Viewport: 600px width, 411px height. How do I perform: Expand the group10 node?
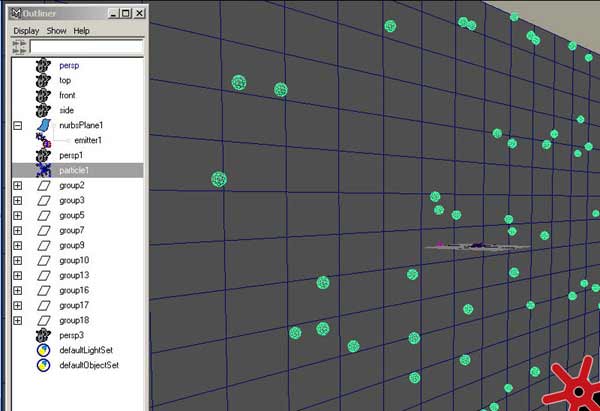click(18, 261)
